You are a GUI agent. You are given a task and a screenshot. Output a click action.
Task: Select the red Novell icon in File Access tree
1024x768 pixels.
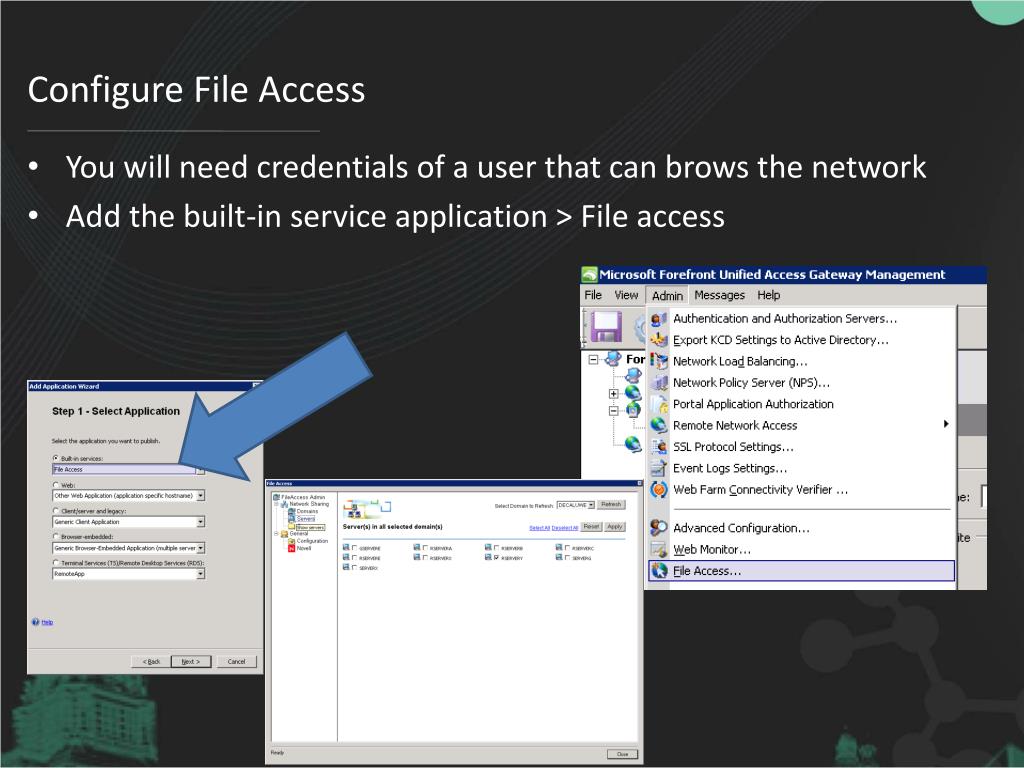click(291, 549)
